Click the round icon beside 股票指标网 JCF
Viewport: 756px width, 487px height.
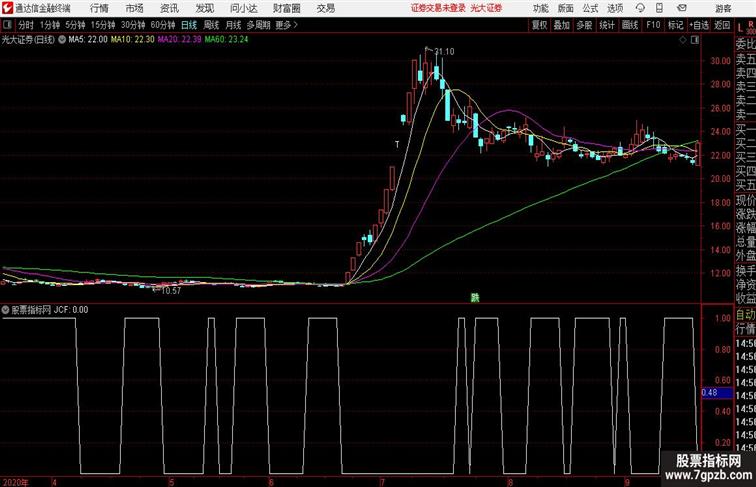(x=5, y=310)
